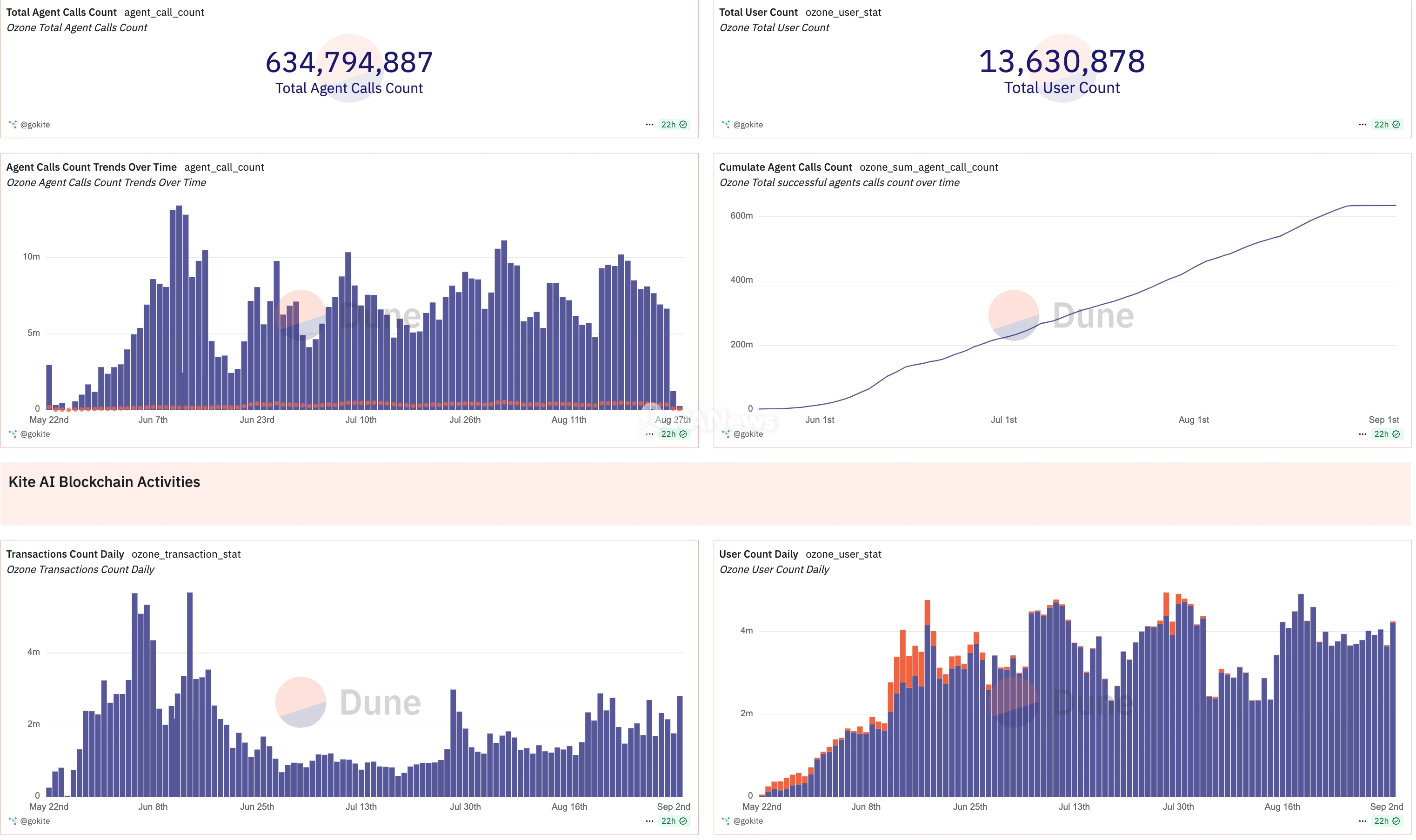Click the 13,630,878 total user counter
The image size is (1416, 840).
tap(1062, 61)
